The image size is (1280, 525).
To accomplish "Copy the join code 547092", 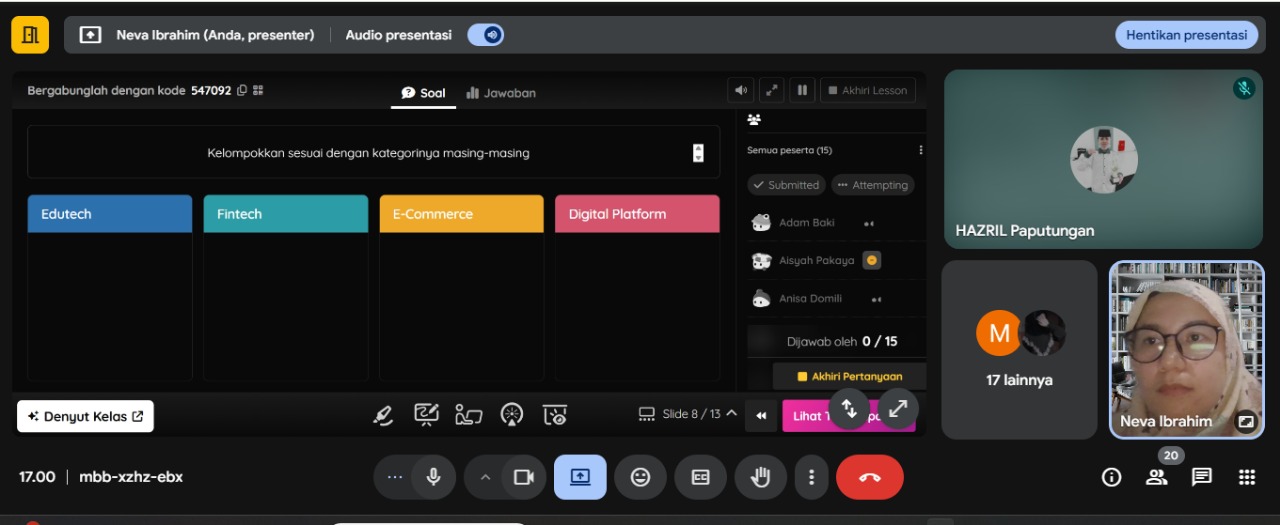I will coord(242,91).
